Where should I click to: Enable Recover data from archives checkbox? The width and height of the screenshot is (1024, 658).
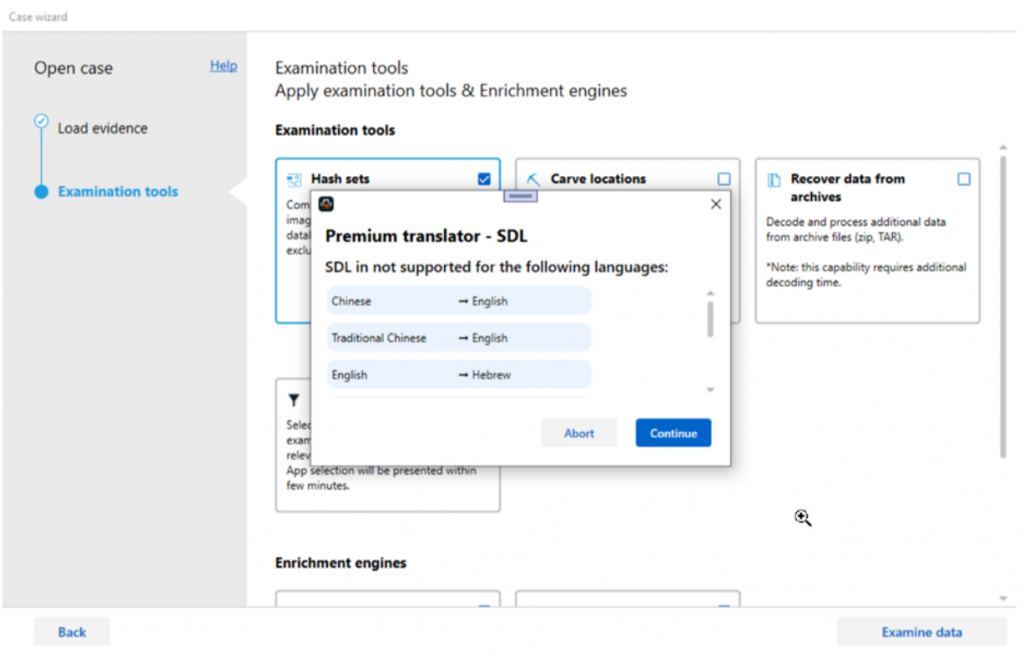pyautogui.click(x=964, y=179)
